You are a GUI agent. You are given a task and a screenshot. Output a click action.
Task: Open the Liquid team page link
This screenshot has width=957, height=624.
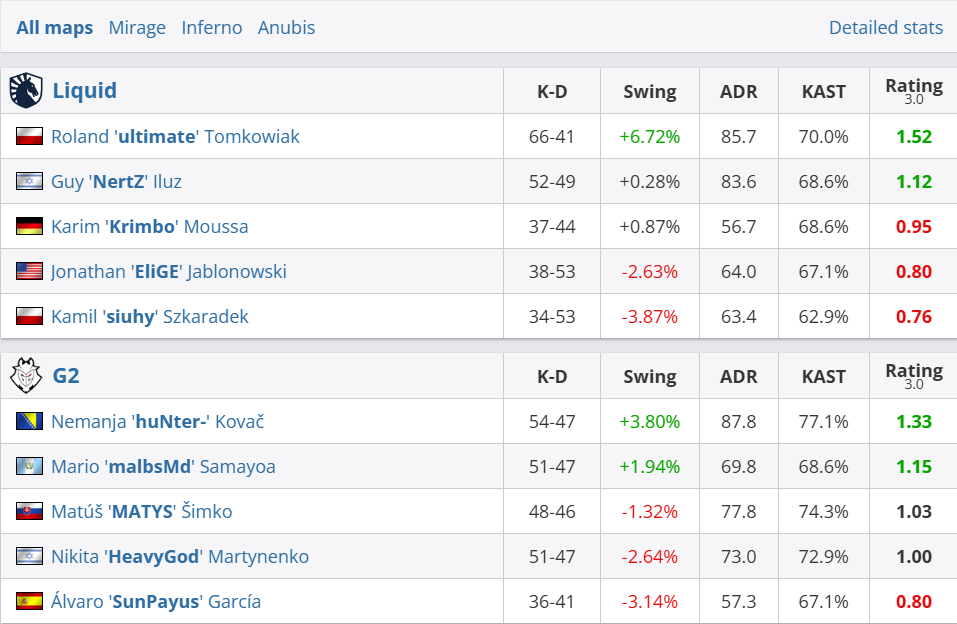85,91
